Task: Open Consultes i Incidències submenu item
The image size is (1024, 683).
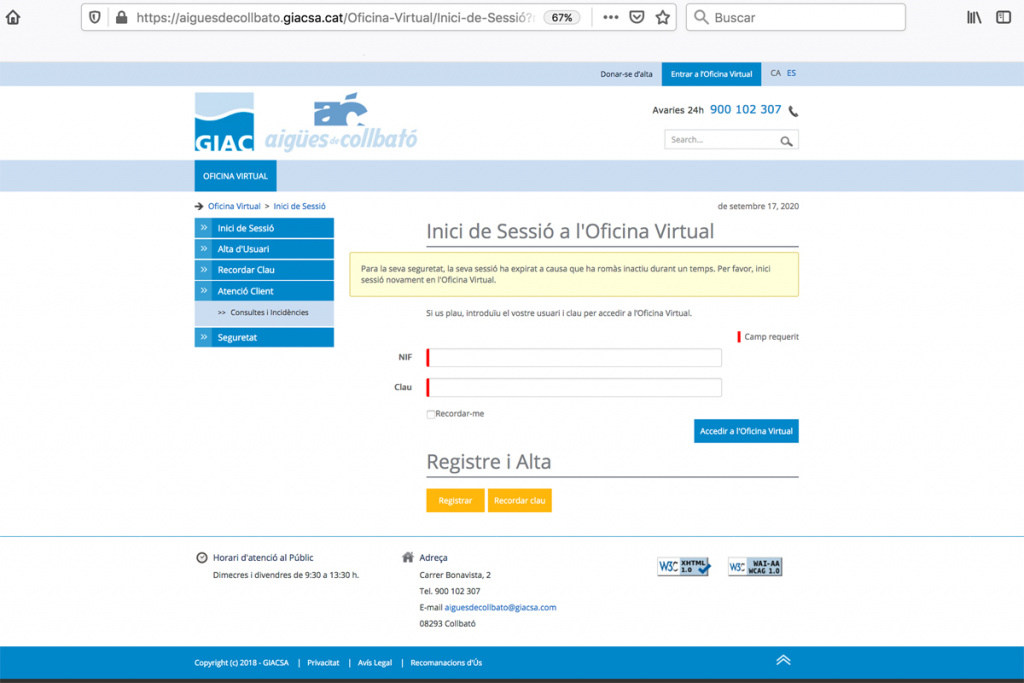Action: (269, 313)
